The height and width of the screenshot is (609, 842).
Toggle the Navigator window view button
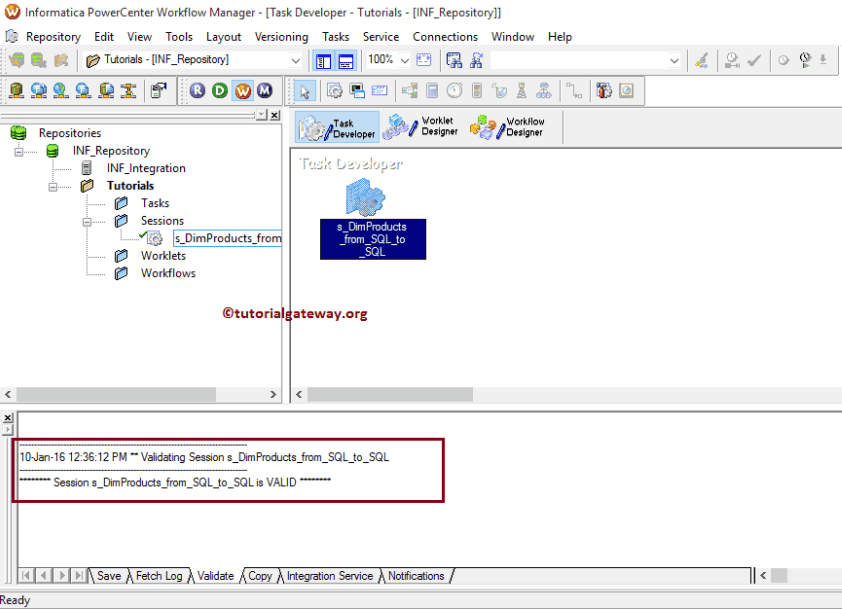coord(323,61)
